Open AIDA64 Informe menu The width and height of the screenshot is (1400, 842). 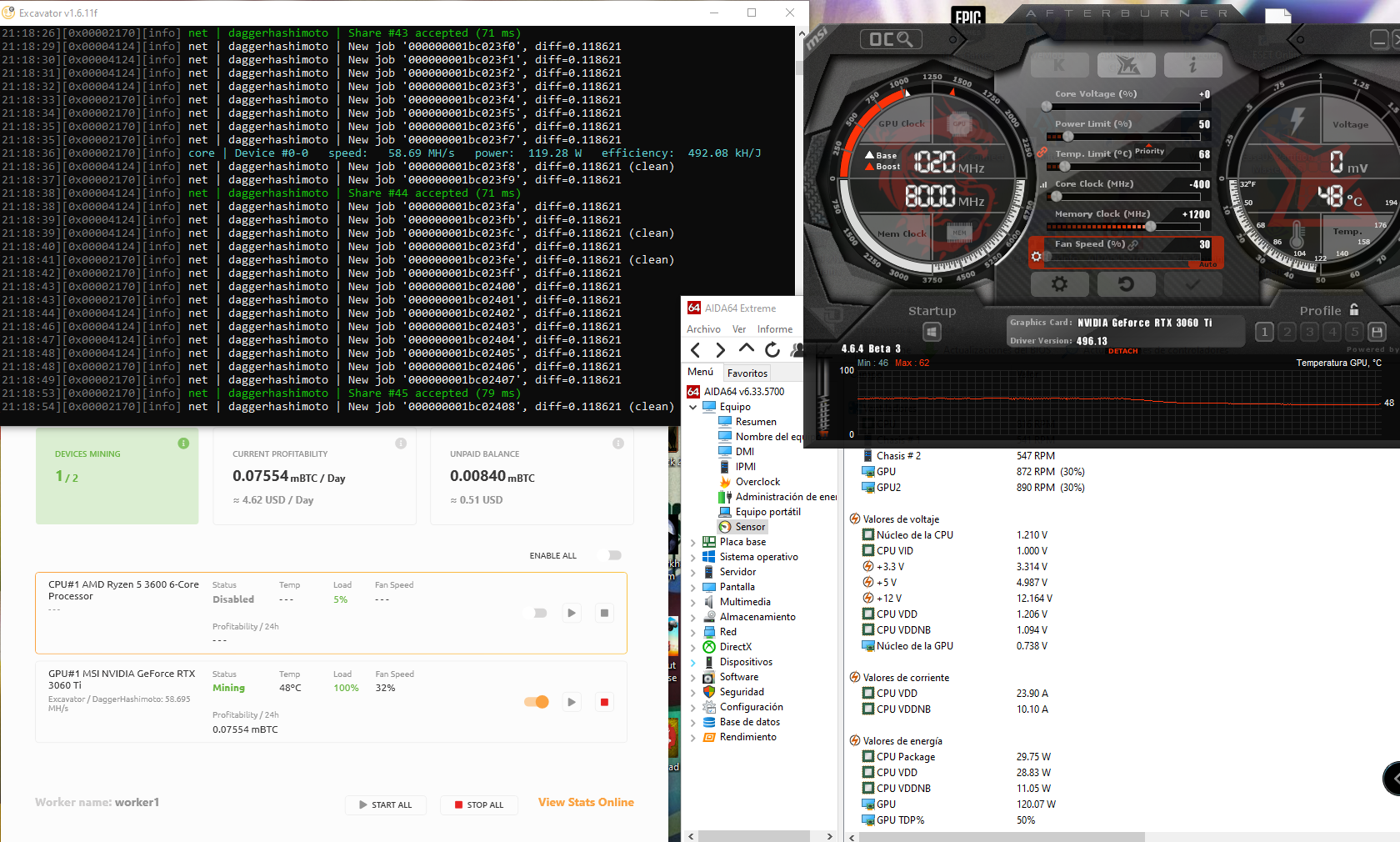point(775,329)
